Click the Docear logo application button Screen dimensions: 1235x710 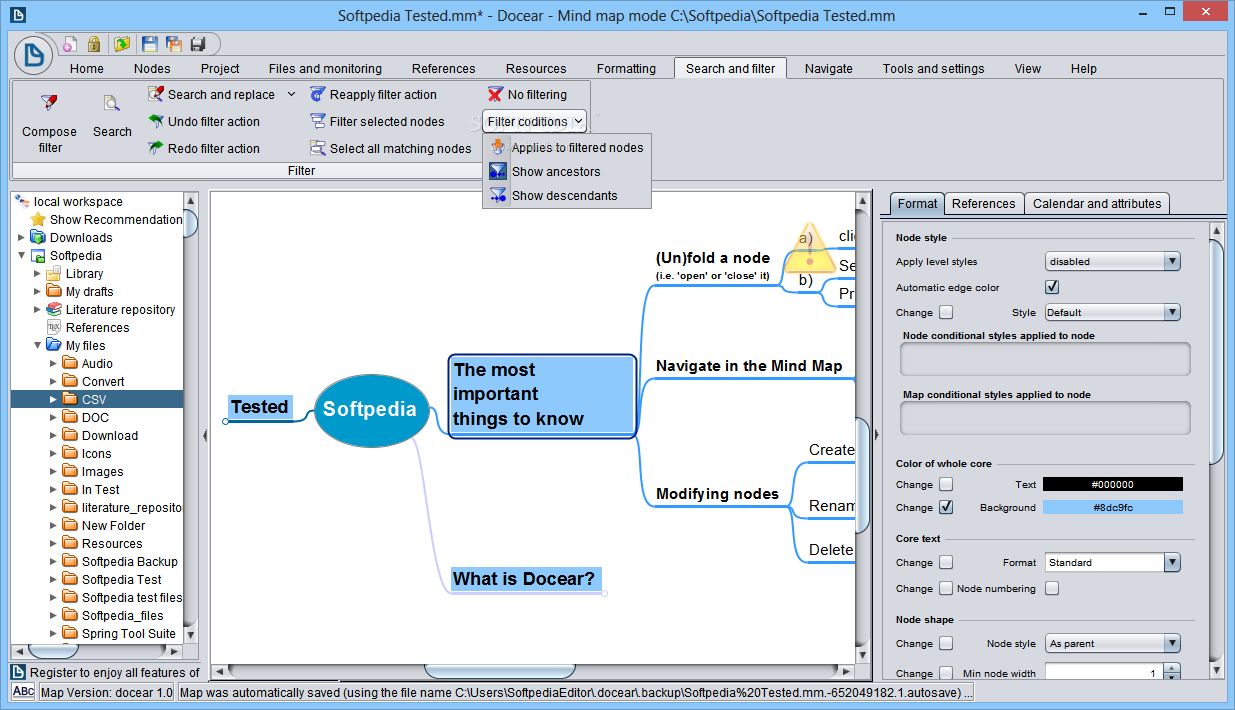click(x=36, y=56)
